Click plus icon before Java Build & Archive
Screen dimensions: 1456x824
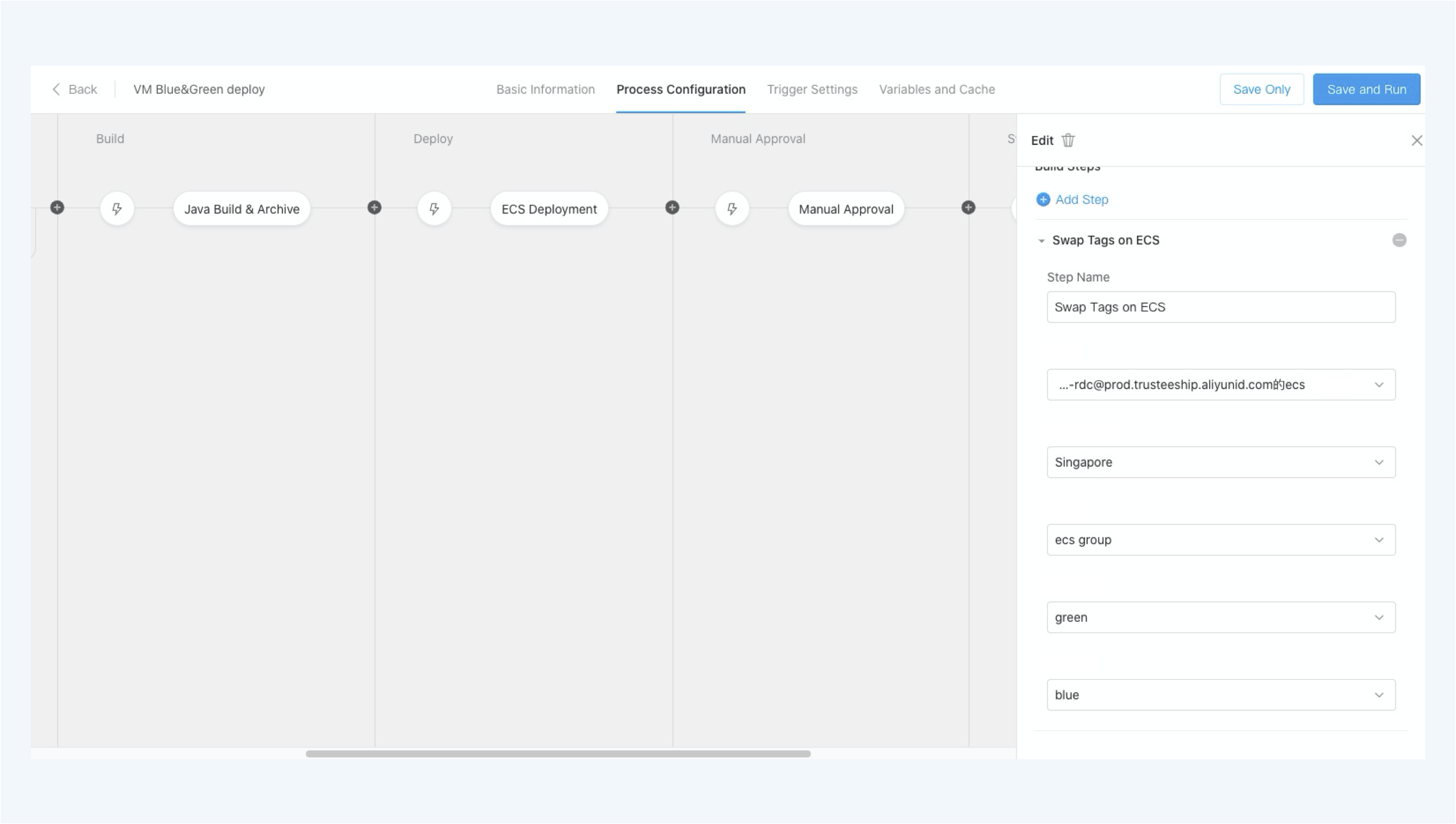[x=57, y=208]
